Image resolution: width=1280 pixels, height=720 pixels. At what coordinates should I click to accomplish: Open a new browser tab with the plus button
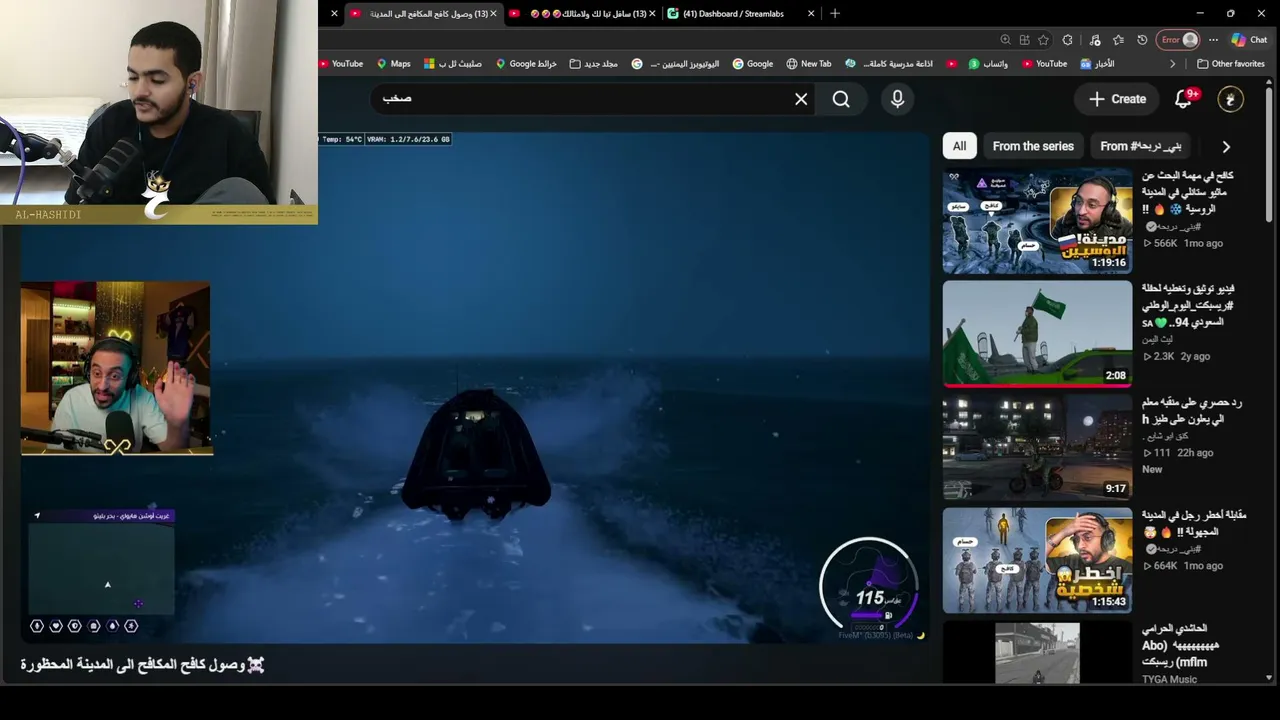point(835,14)
